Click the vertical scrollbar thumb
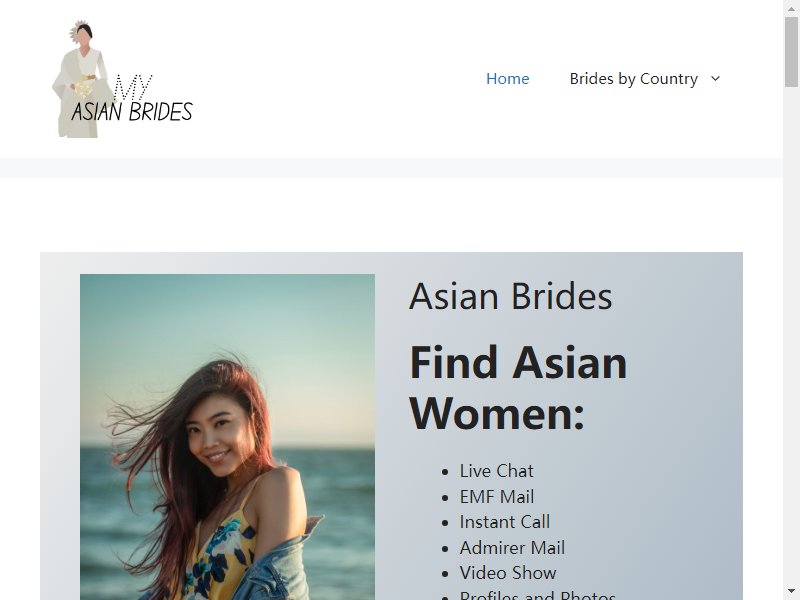The width and height of the screenshot is (800, 600). coord(791,52)
